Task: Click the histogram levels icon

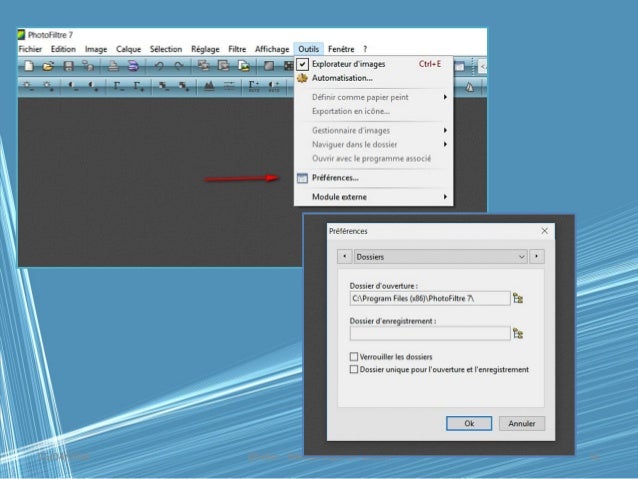Action: point(209,86)
